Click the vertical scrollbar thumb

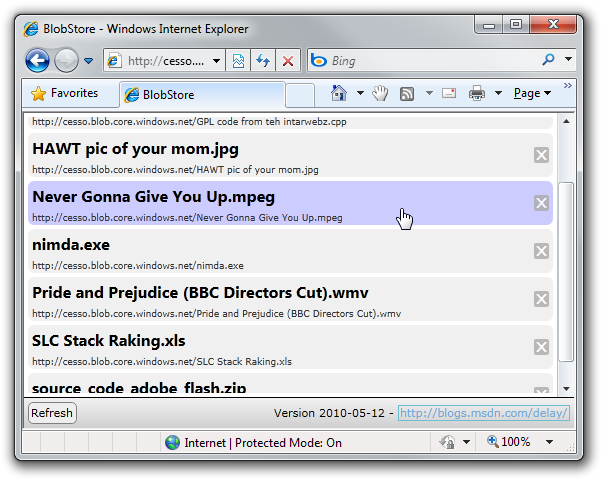tap(566, 272)
